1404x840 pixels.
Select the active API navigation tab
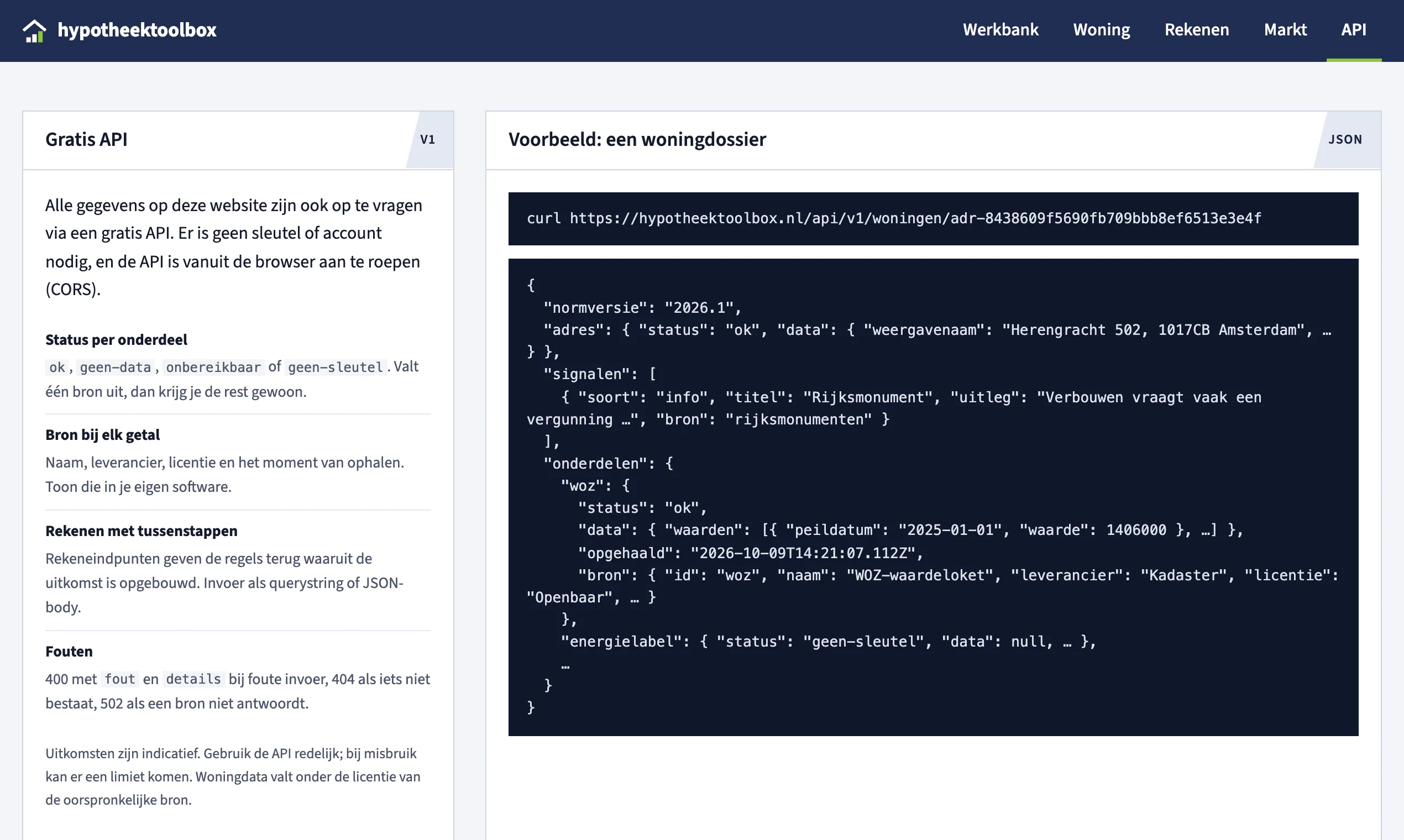(x=1353, y=30)
